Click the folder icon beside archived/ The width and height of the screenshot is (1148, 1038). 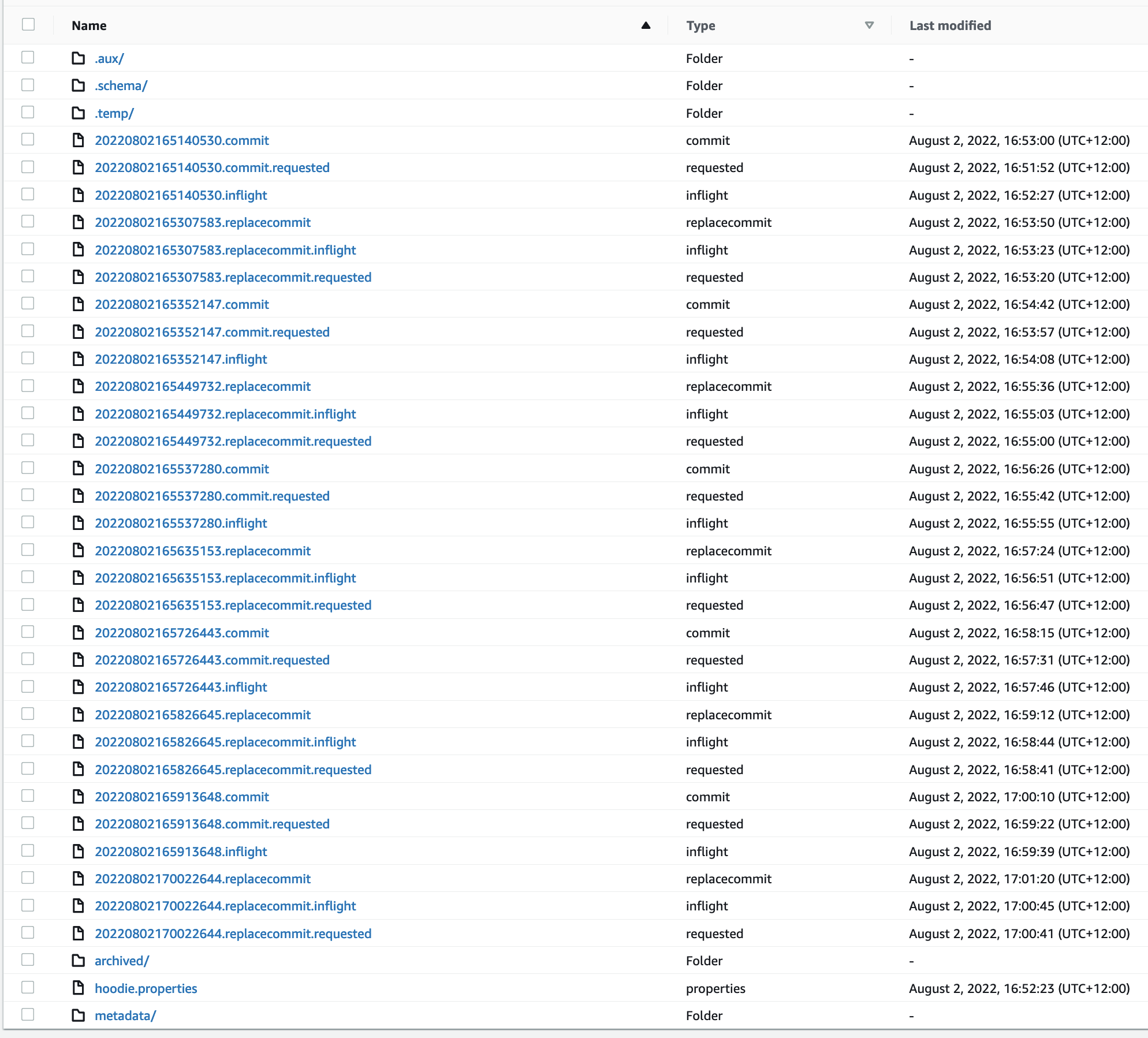tap(78, 961)
